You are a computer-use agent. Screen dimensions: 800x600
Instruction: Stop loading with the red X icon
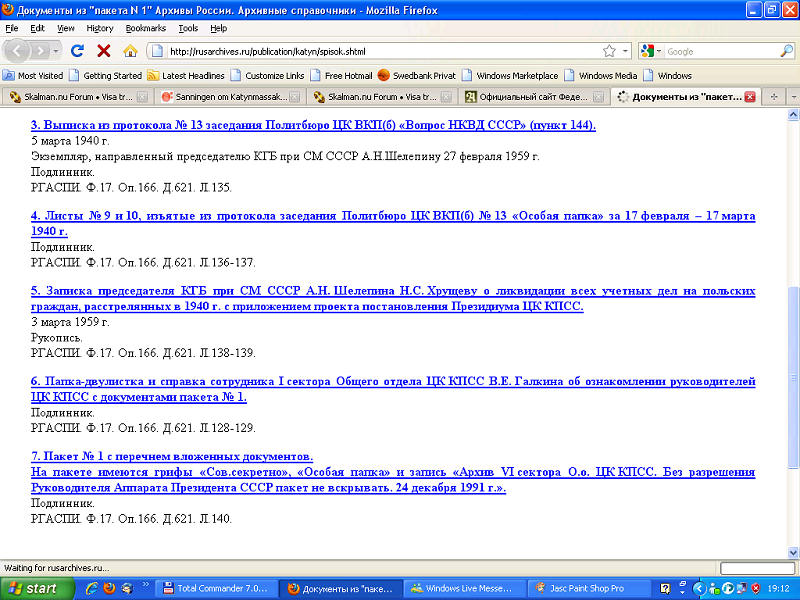(103, 51)
